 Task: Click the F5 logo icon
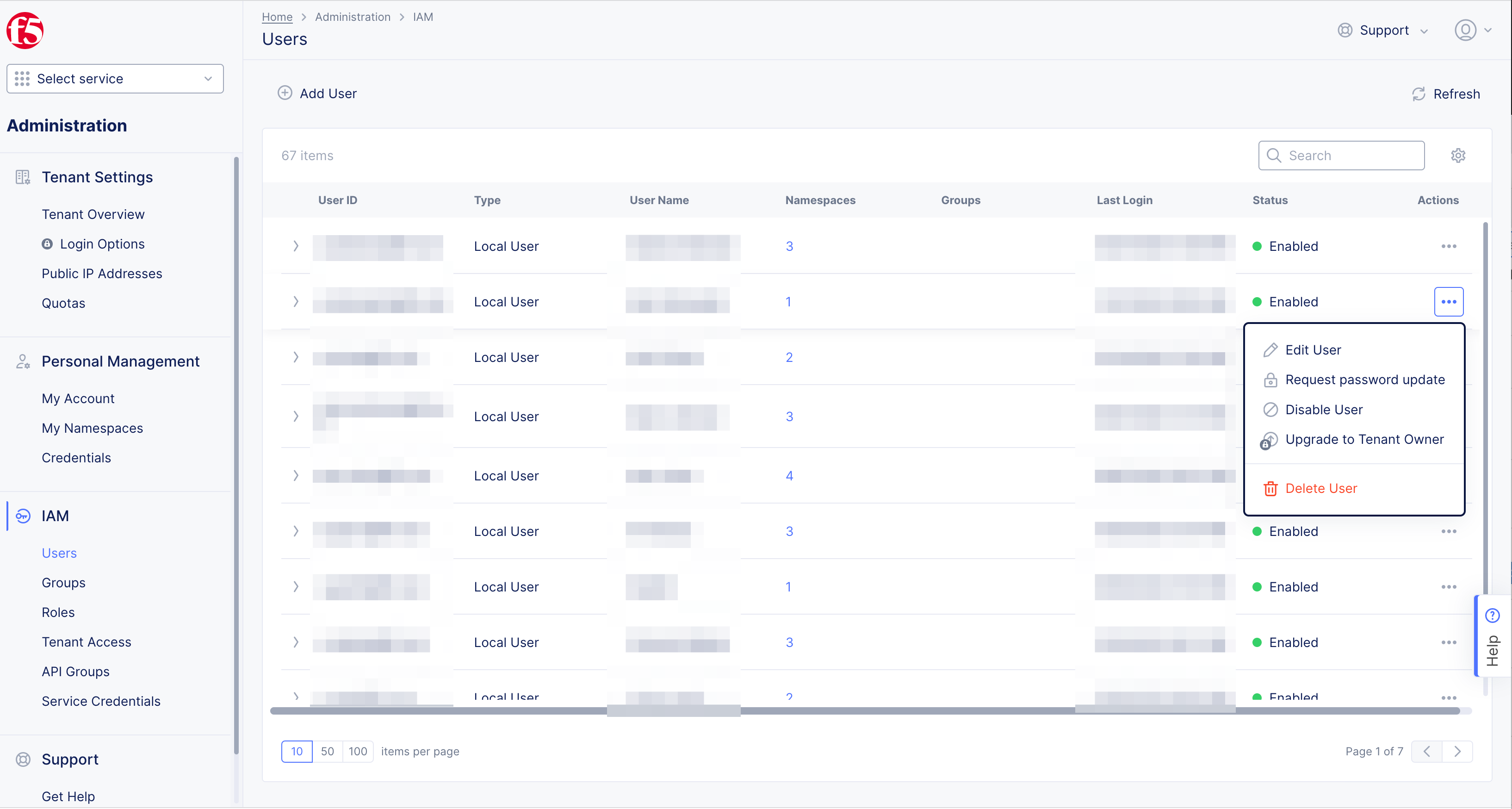pos(25,31)
